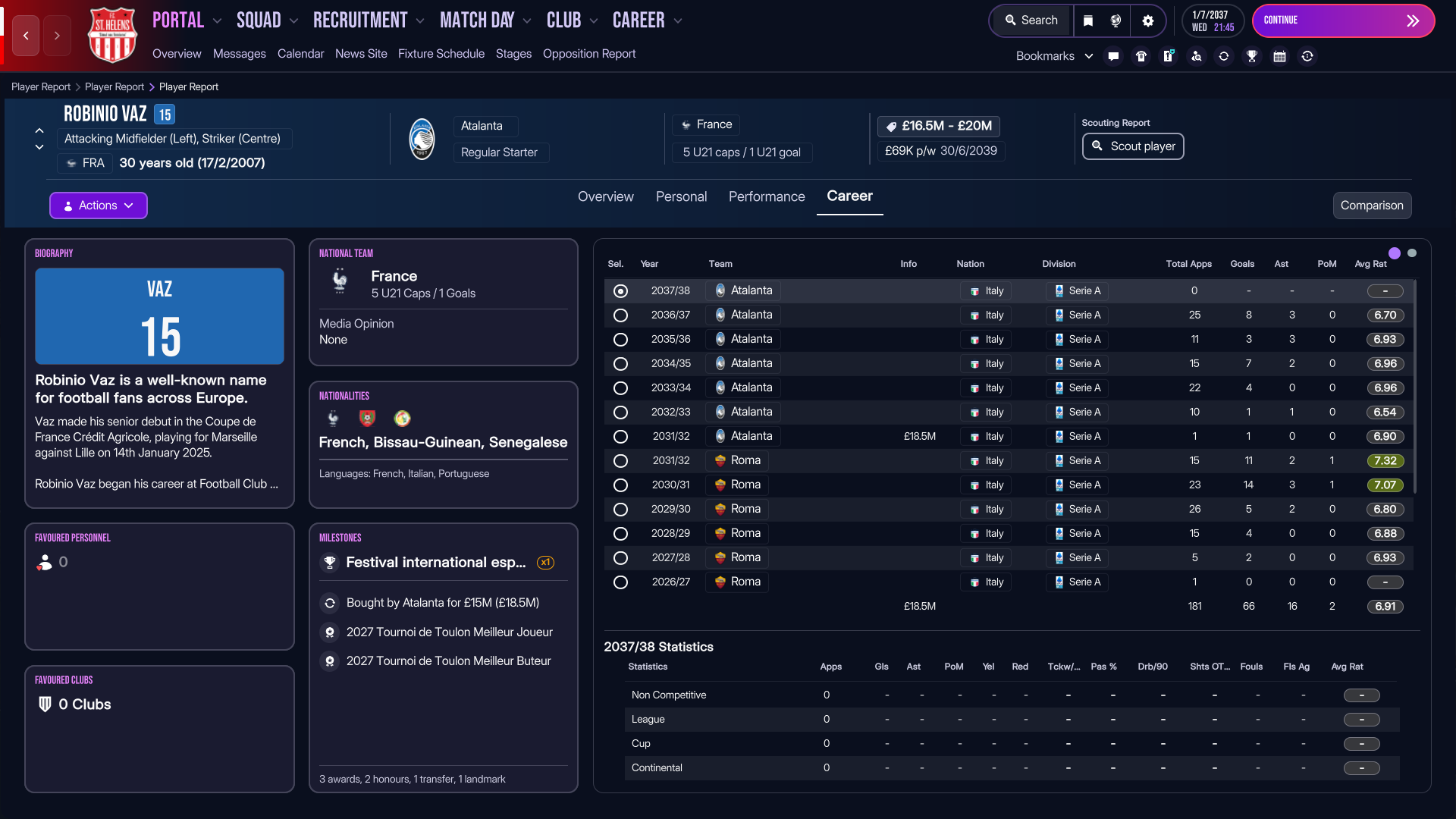Viewport: 1456px width, 819px height.
Task: Select the 2030/31 Roma season radio button
Action: tap(620, 485)
